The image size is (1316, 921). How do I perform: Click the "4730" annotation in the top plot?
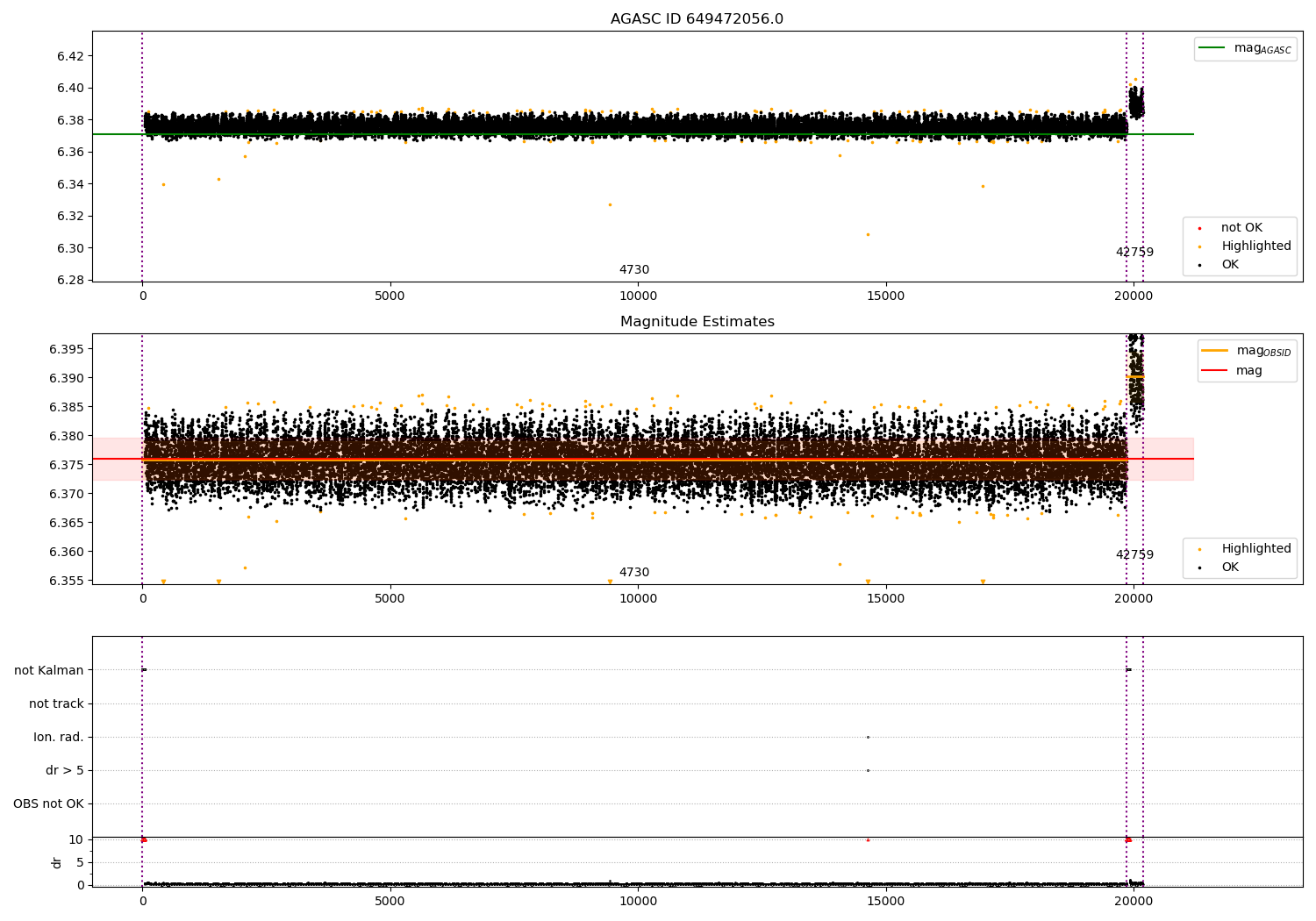634,270
